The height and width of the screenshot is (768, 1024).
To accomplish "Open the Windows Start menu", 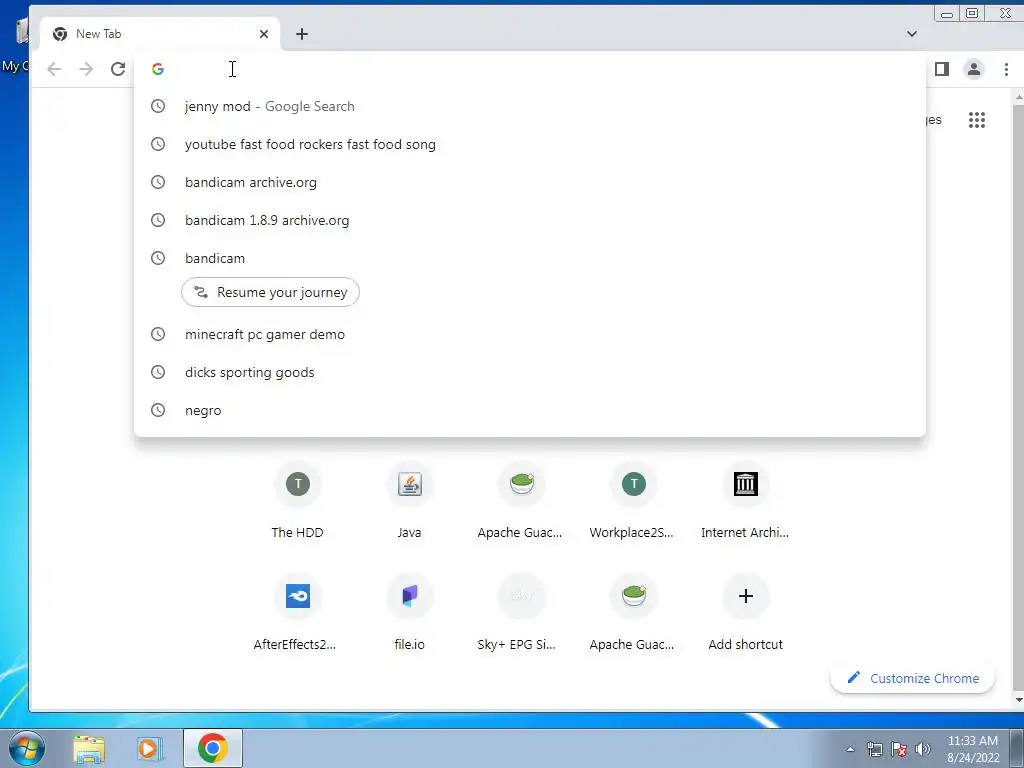I will 27,748.
